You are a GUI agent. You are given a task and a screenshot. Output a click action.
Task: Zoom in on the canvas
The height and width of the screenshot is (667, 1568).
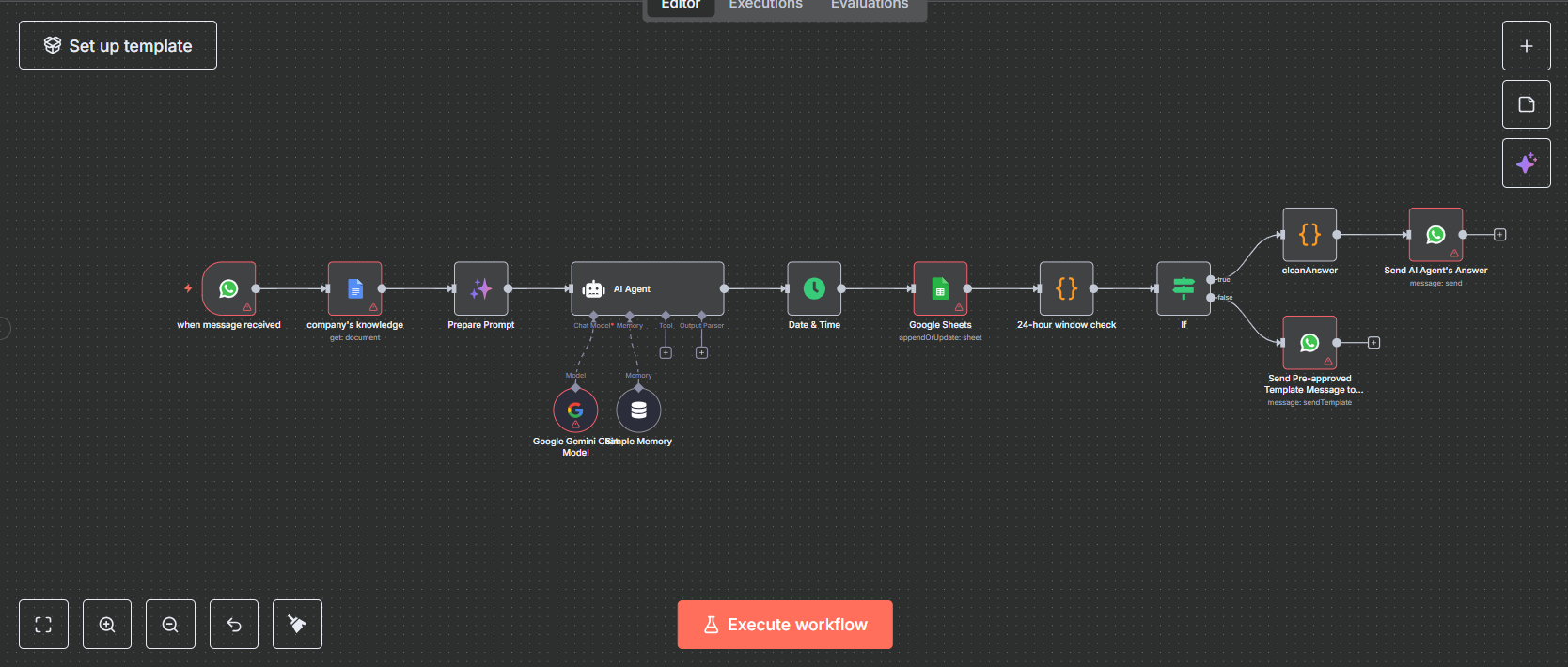click(x=107, y=625)
